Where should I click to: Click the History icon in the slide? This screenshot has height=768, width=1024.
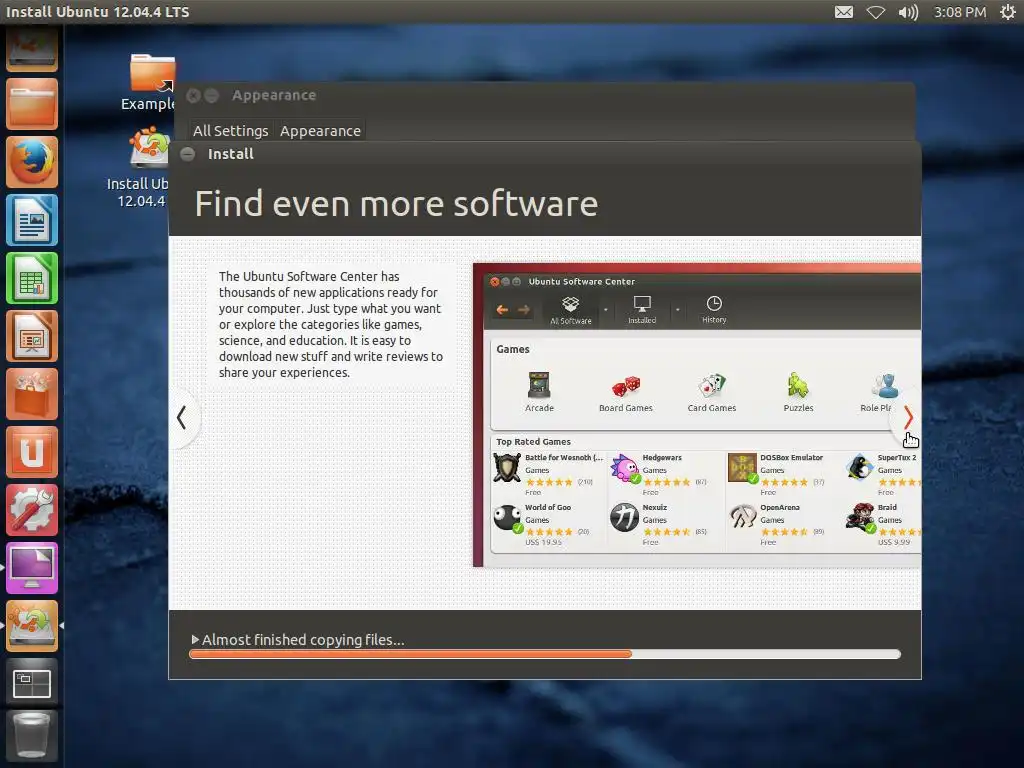[714, 309]
